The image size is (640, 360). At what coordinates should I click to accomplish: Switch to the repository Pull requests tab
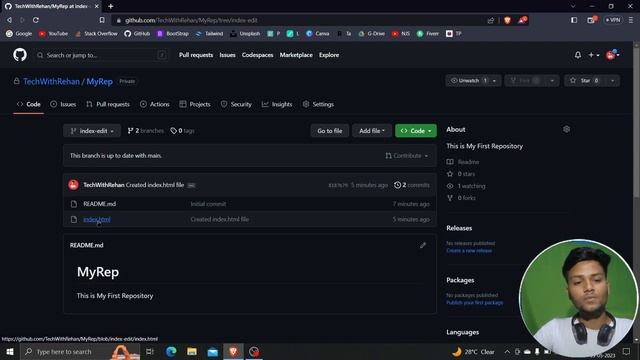point(108,104)
